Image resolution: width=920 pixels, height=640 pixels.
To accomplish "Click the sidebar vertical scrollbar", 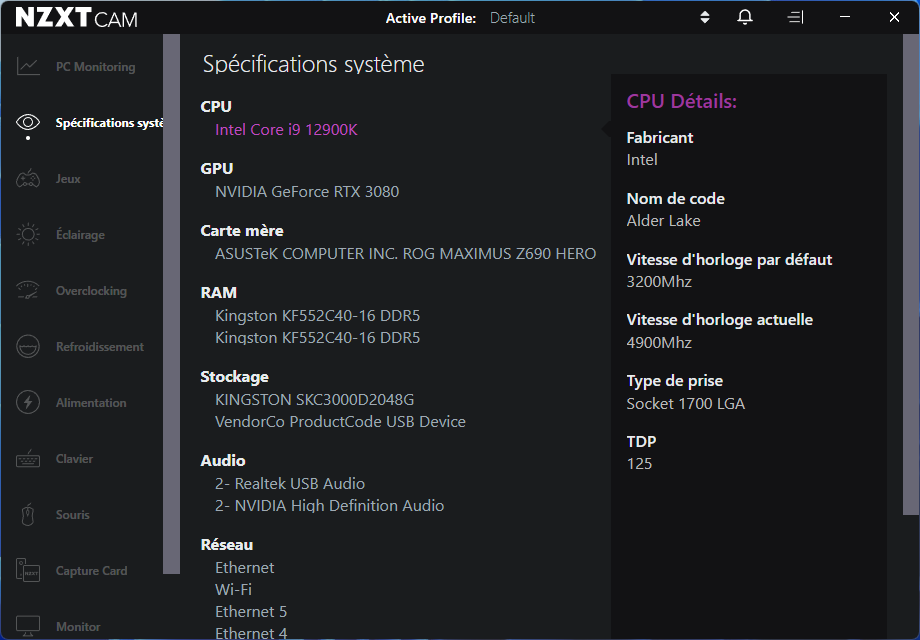I will tap(171, 304).
